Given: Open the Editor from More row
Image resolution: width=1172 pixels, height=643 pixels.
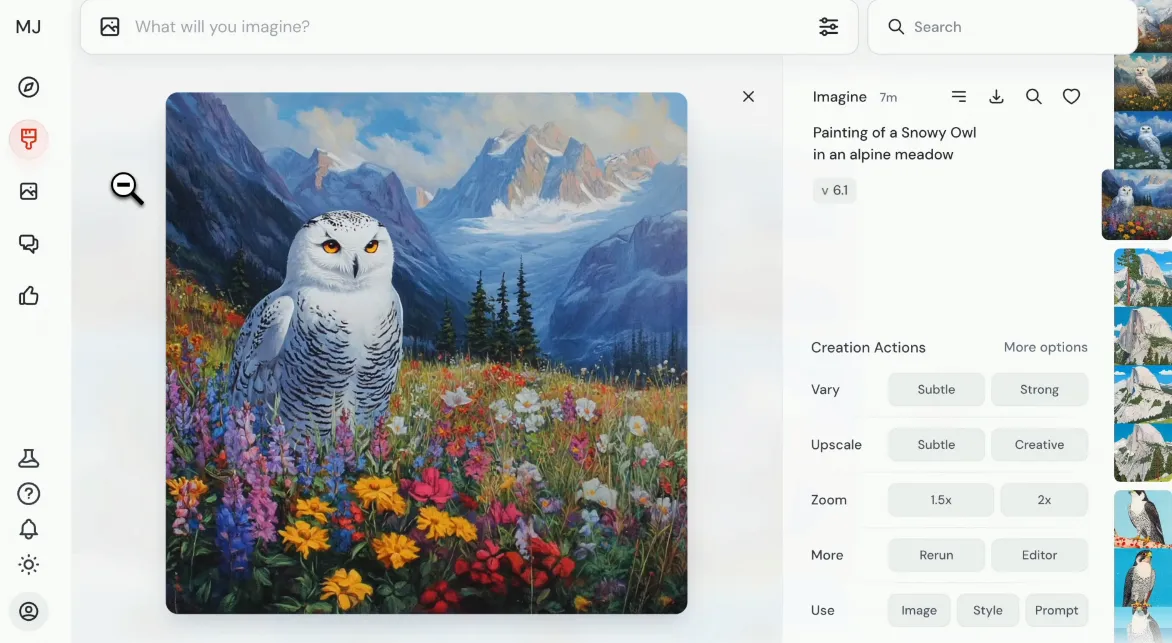Looking at the screenshot, I should [x=1039, y=556].
